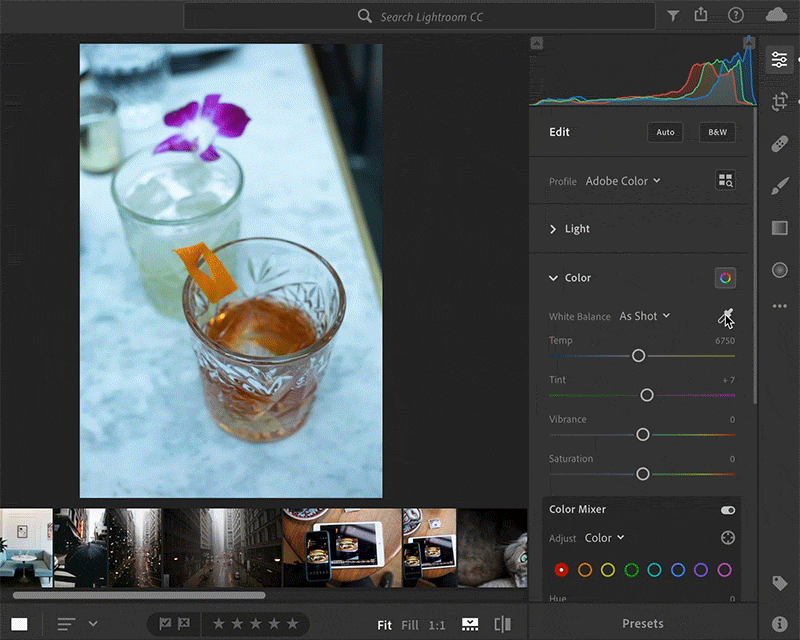Toggle shadow clipping indicator on histogram
Viewport: 800px width, 640px height.
(537, 43)
